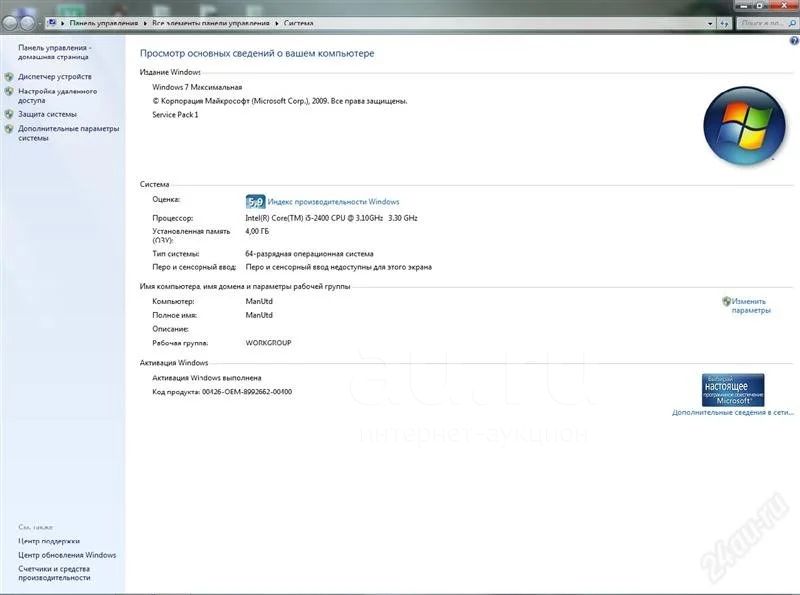Open Центр обновления Windows link
800x595 pixels.
(67, 555)
